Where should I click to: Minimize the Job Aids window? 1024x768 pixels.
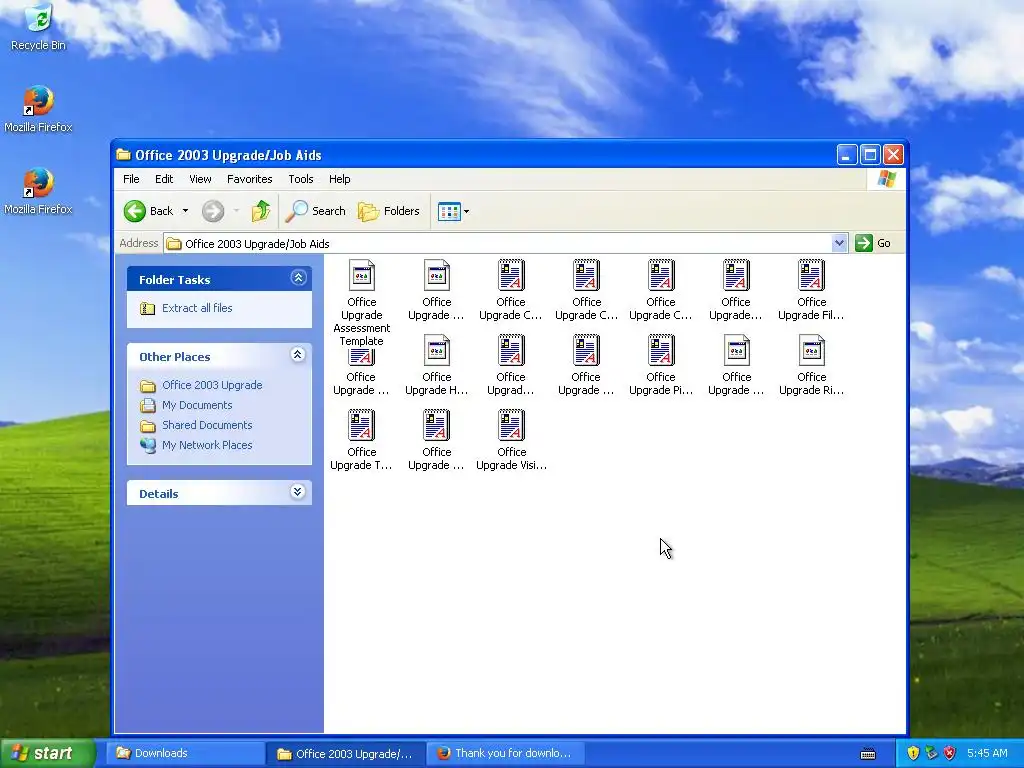click(x=846, y=155)
